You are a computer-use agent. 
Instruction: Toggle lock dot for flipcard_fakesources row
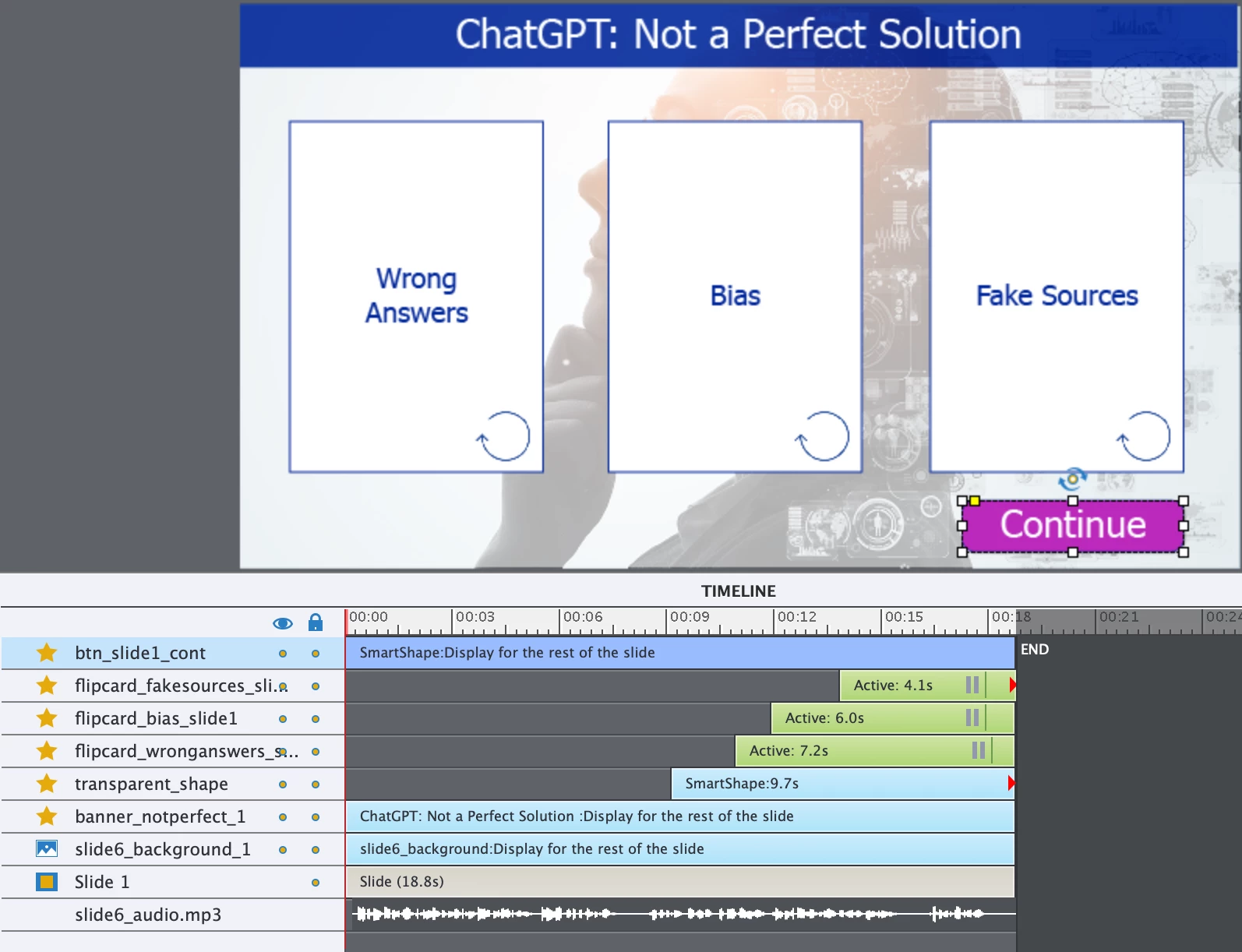pyautogui.click(x=316, y=686)
